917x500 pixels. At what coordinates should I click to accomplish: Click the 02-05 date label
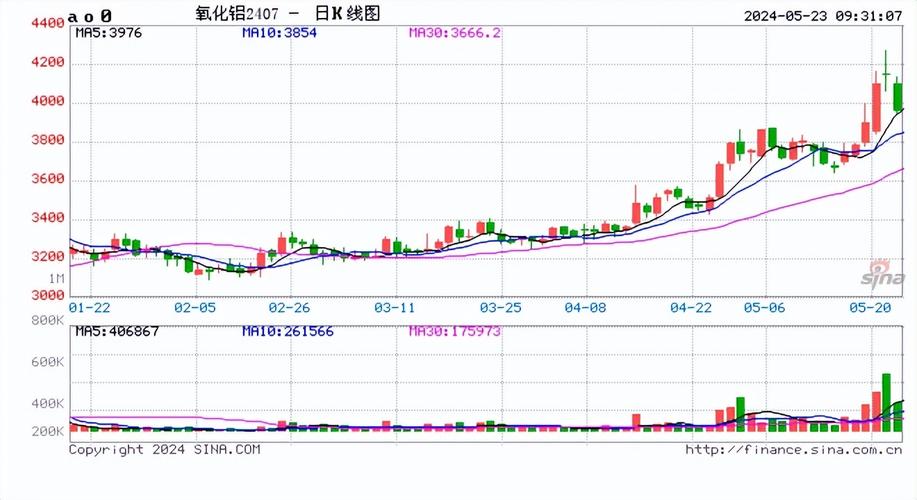(195, 308)
